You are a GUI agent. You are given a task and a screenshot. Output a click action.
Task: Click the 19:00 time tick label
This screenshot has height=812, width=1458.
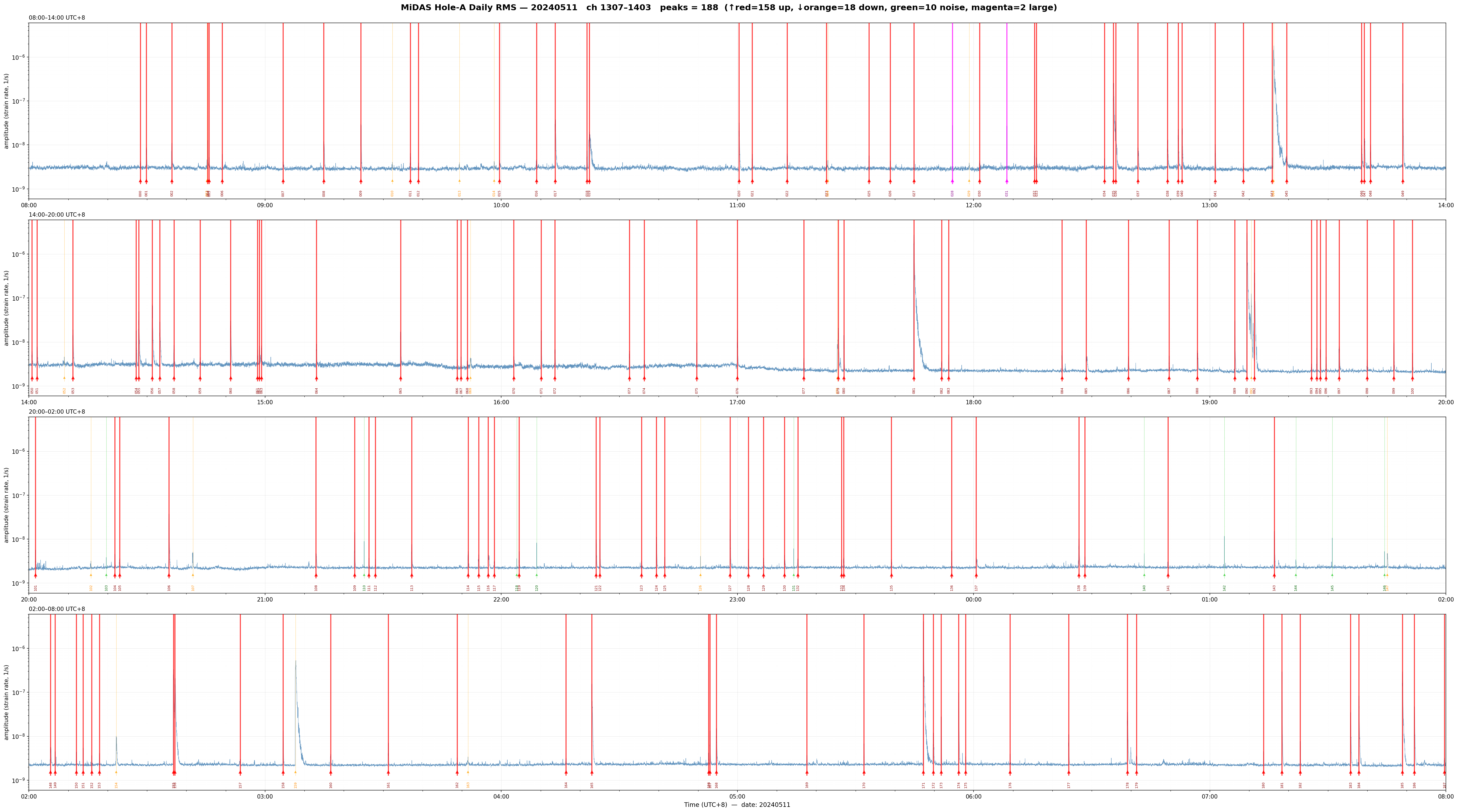(1210, 402)
